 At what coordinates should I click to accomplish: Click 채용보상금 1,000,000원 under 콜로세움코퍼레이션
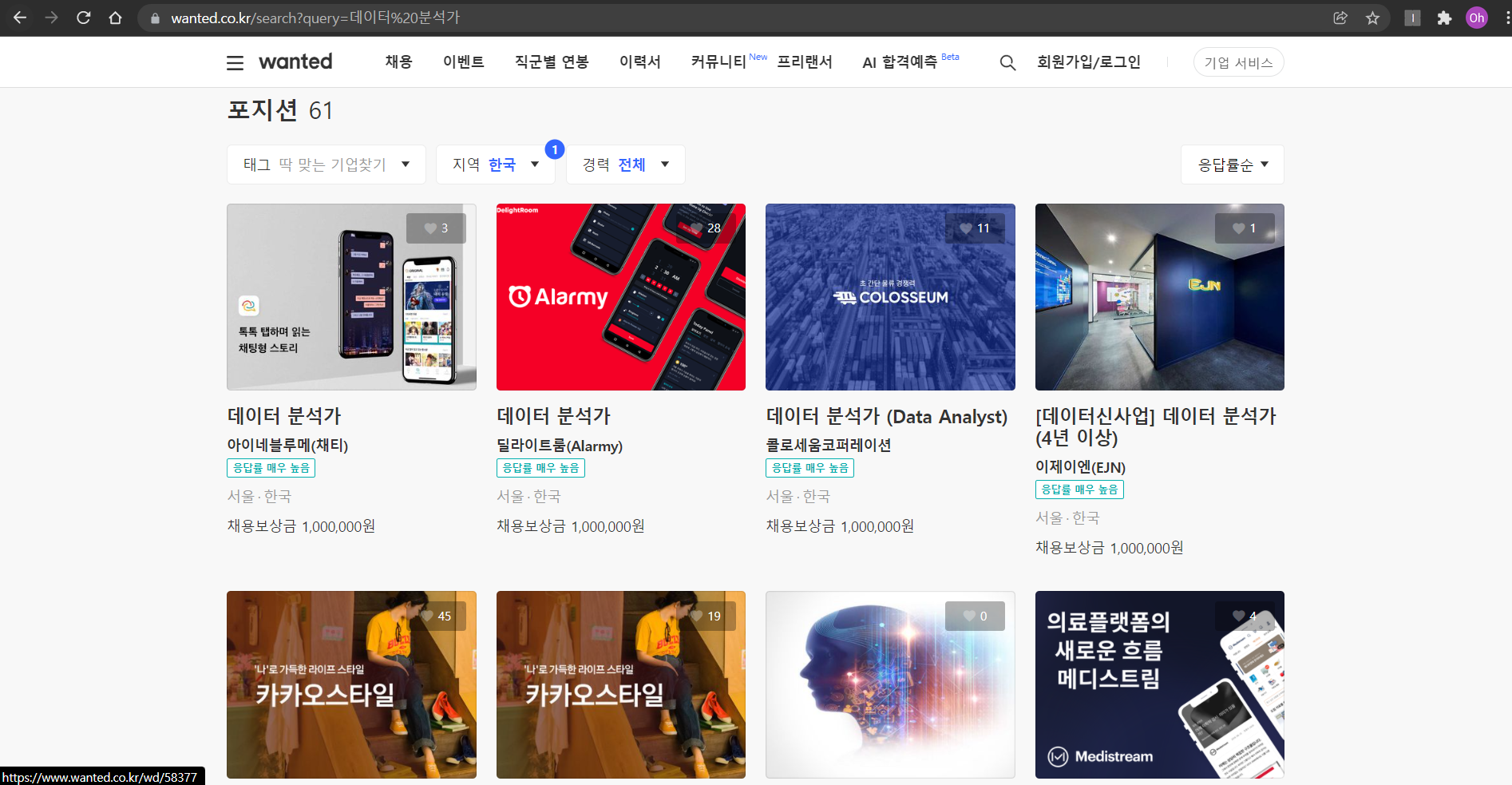[x=840, y=526]
